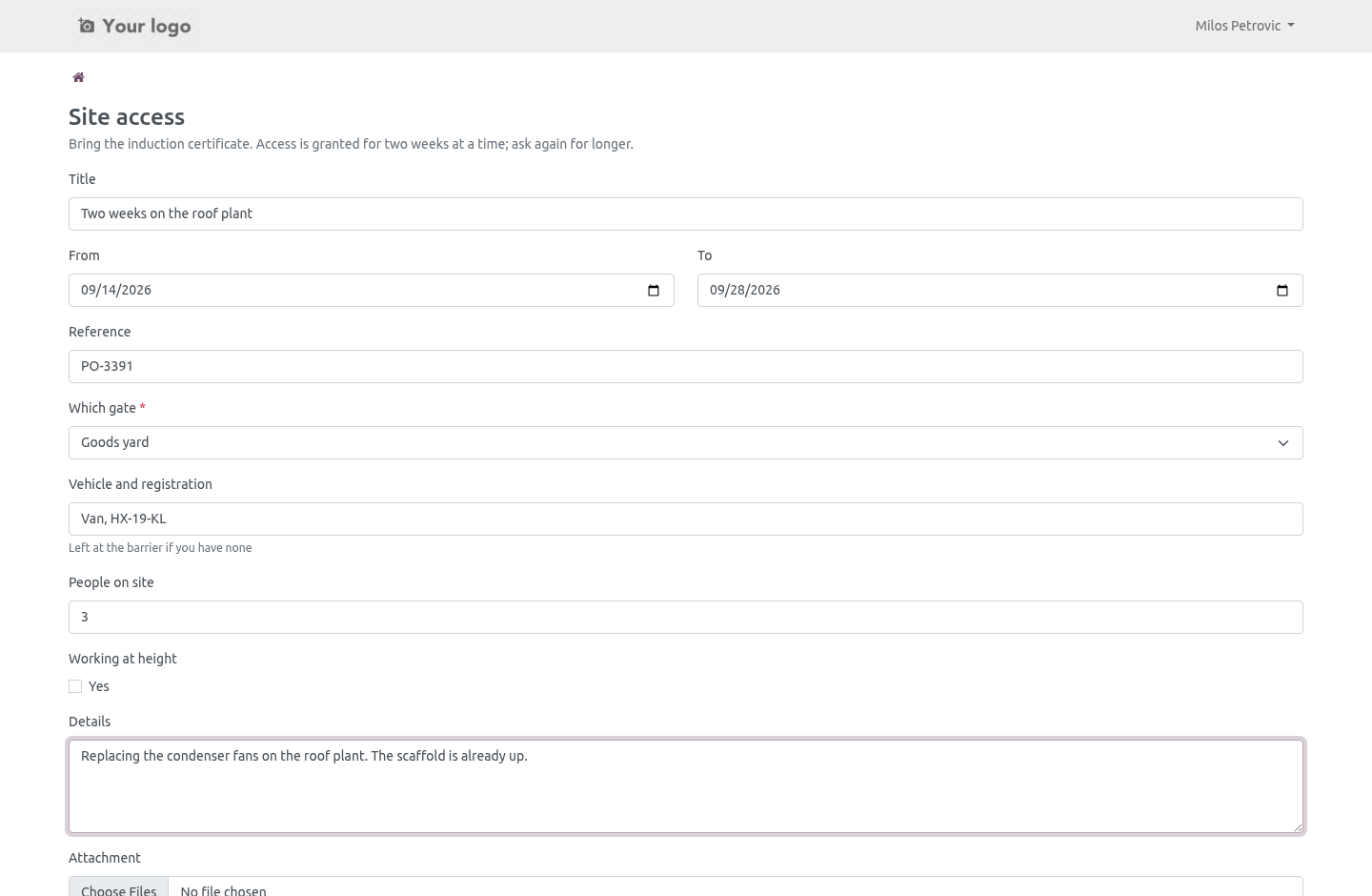Focus the Reference field containing PO-3391

pos(686,366)
